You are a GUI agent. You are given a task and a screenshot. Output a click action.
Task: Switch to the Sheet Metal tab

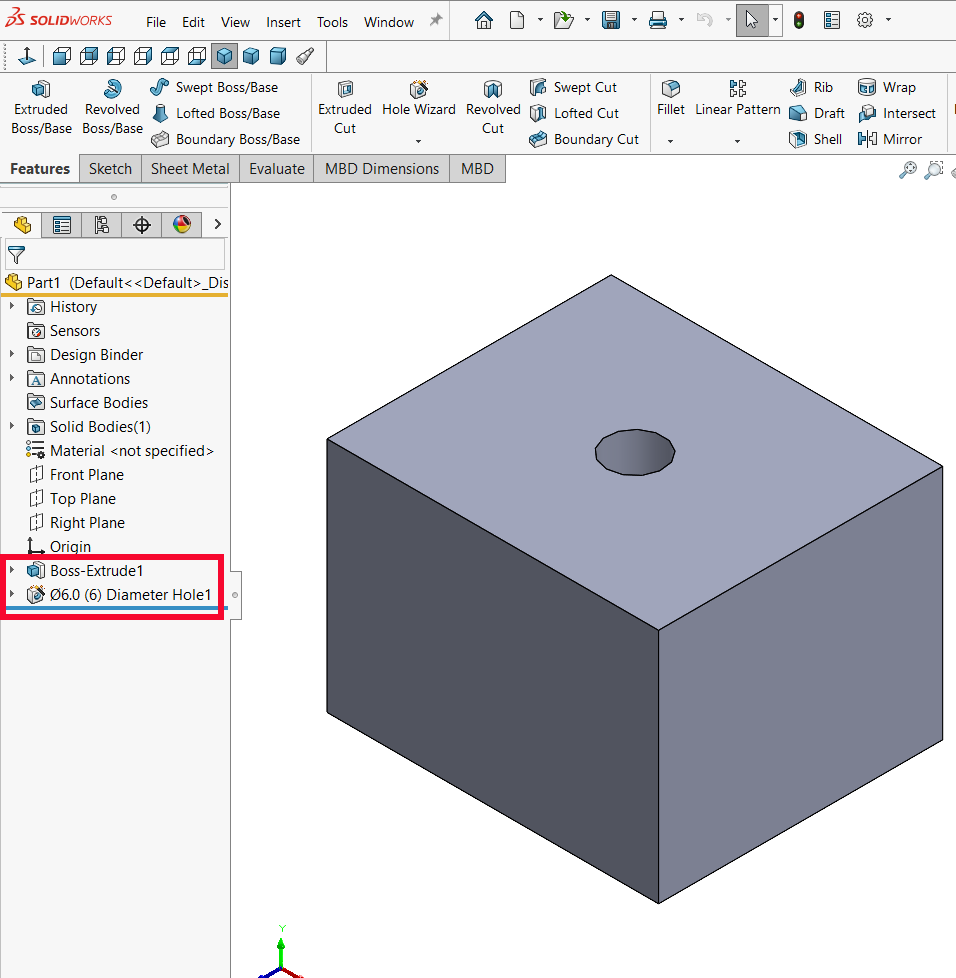[x=190, y=169]
